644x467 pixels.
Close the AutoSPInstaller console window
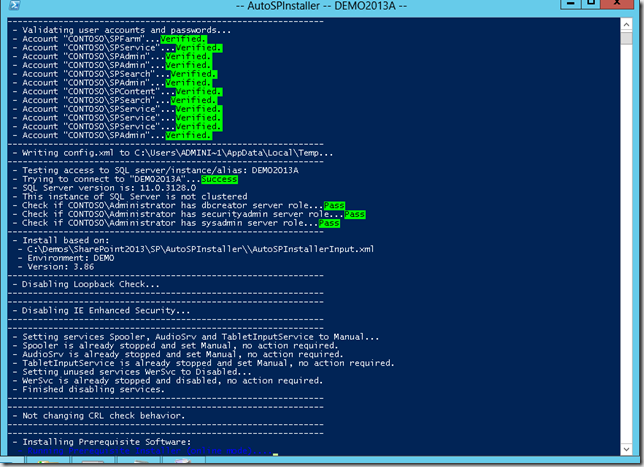[x=617, y=4]
